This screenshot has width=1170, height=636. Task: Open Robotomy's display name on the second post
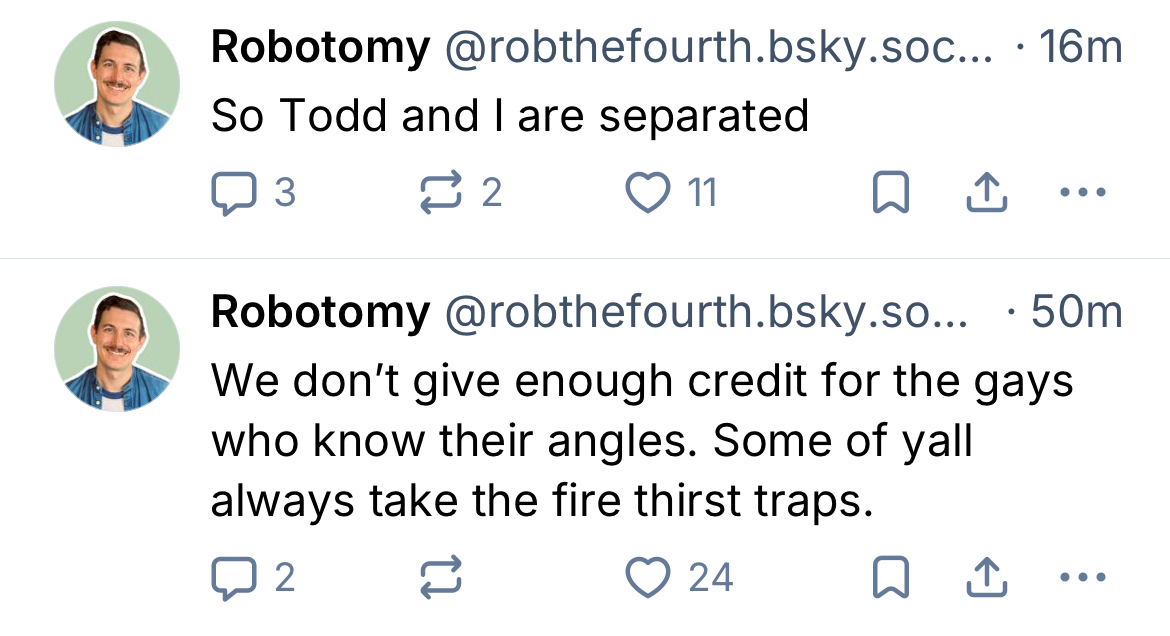click(x=320, y=314)
